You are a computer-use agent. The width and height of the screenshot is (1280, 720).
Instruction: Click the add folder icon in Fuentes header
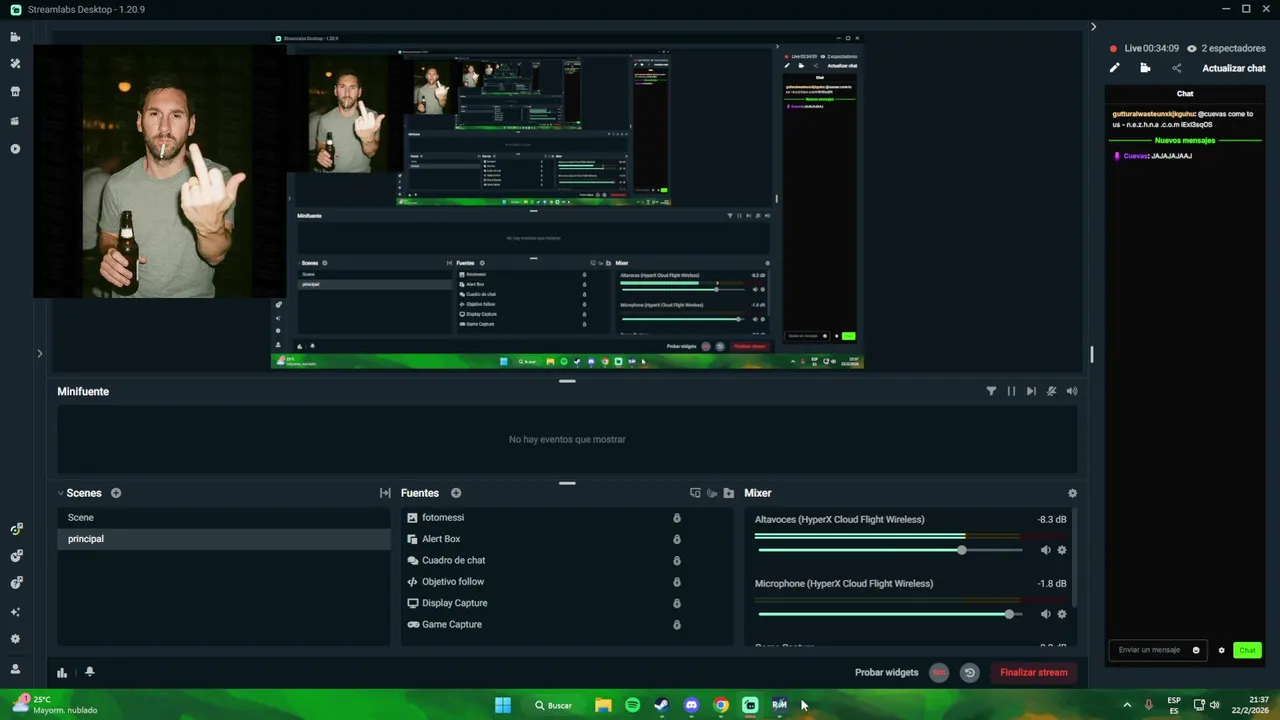(729, 493)
